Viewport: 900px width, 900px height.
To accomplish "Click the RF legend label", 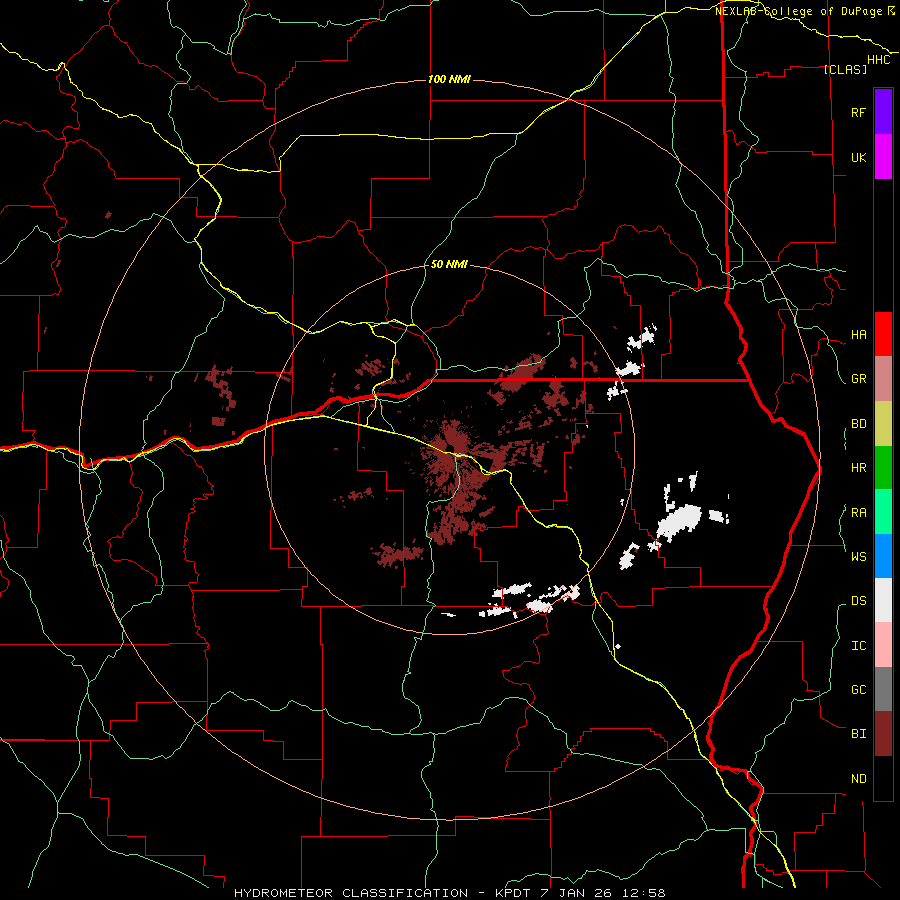I will [858, 112].
